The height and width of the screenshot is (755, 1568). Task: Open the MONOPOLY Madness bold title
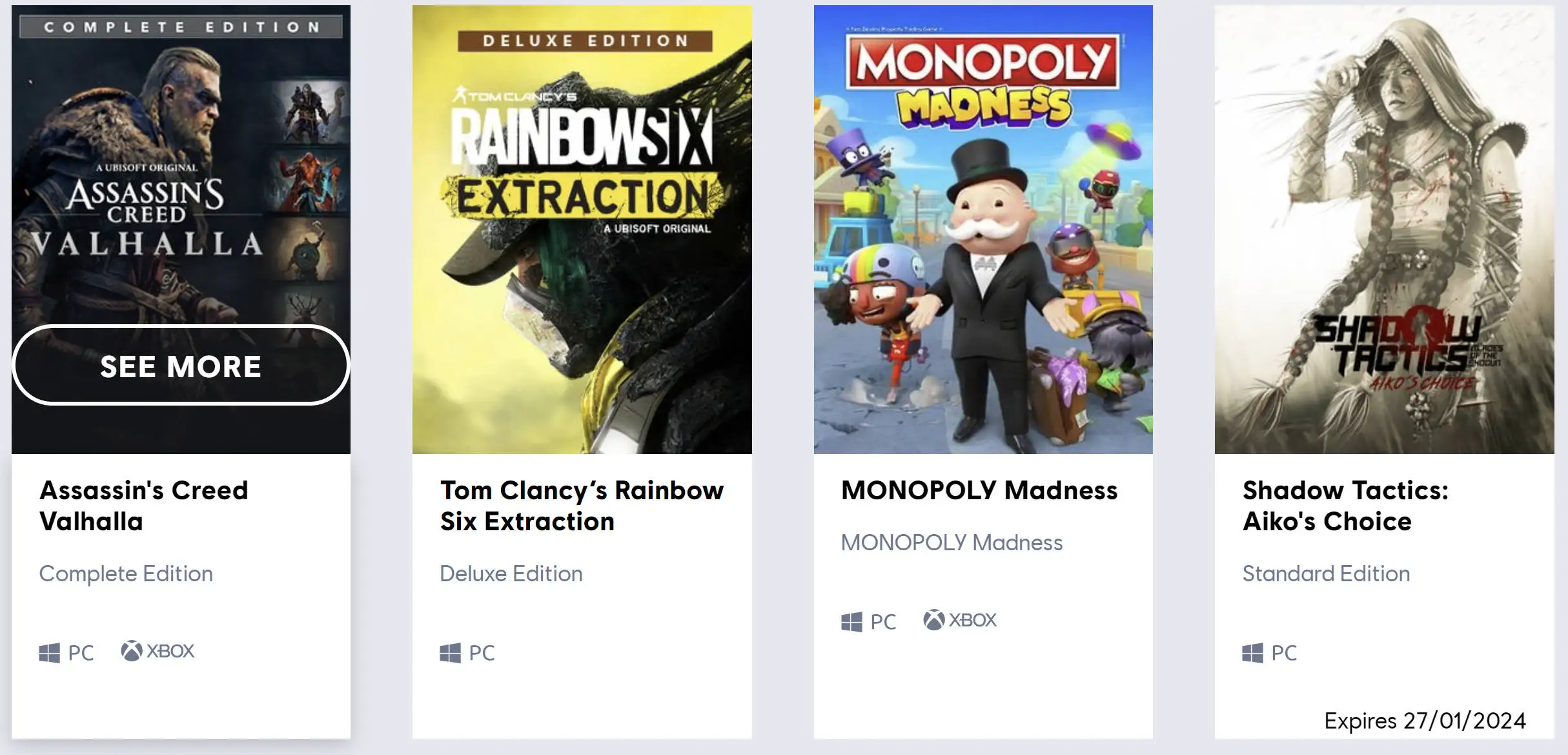click(979, 490)
